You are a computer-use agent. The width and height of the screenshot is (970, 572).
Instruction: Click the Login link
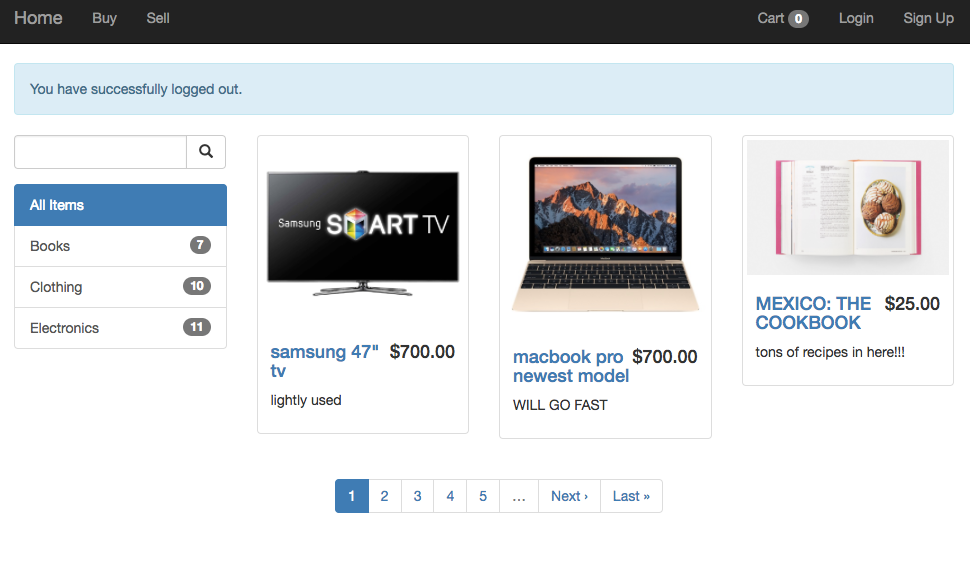(x=856, y=19)
